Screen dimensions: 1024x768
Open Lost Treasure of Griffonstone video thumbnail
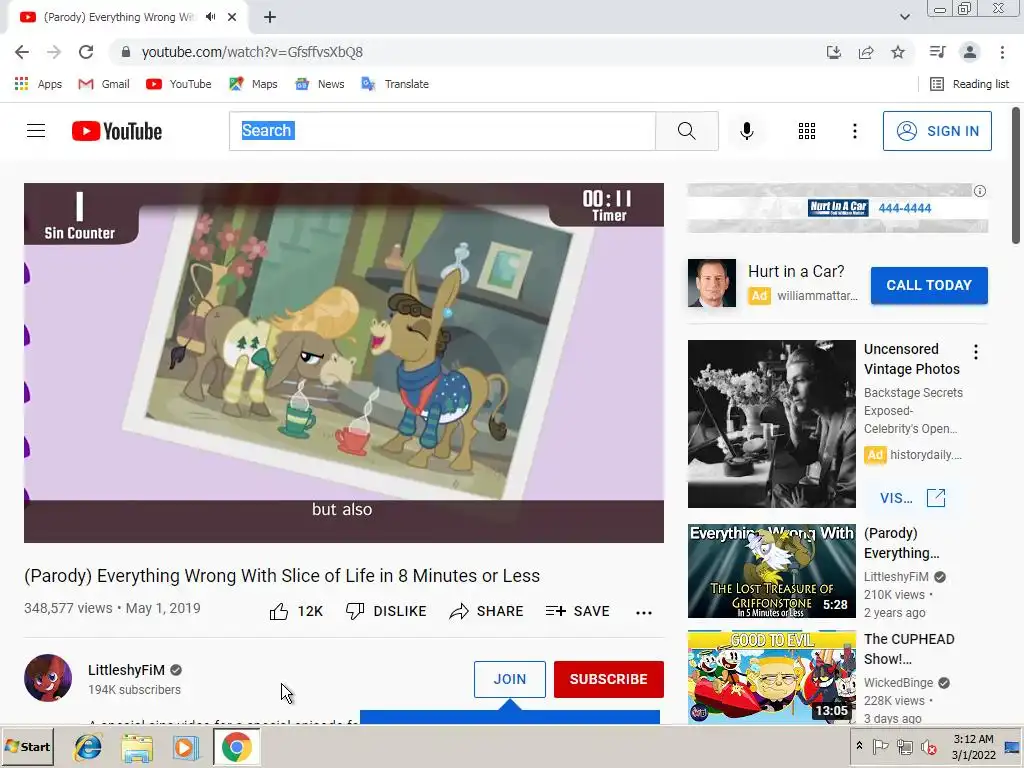point(771,571)
